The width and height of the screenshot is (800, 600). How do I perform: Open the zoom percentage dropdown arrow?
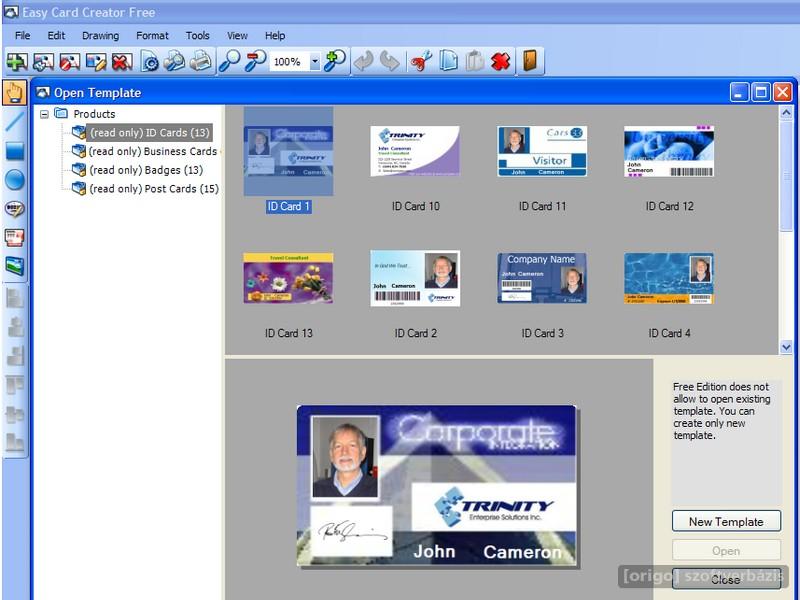(315, 62)
